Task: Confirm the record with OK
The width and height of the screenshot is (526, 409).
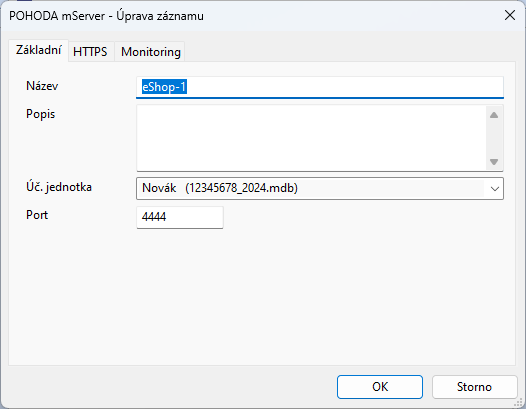Action: (380, 387)
